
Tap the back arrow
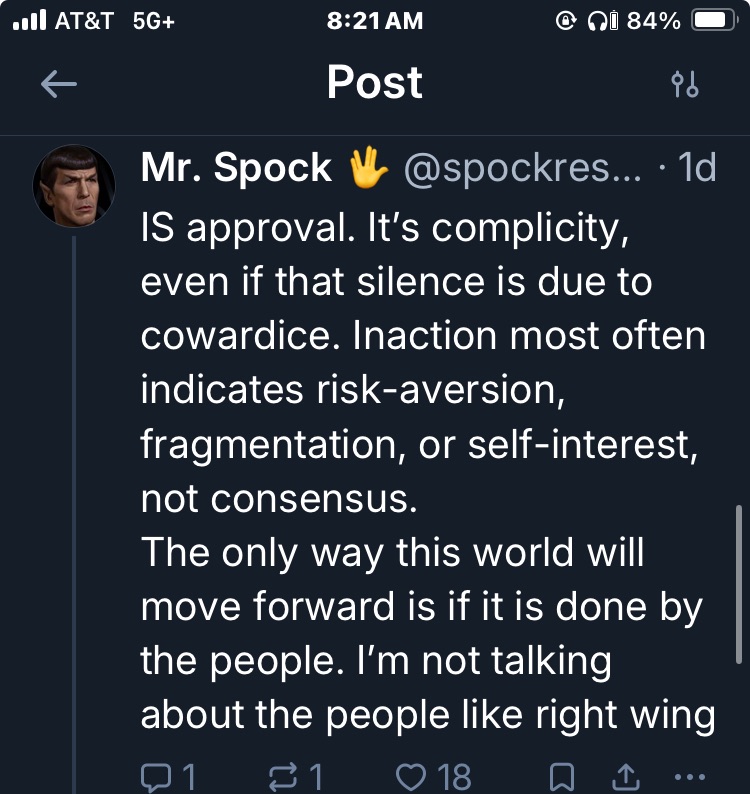pos(58,85)
